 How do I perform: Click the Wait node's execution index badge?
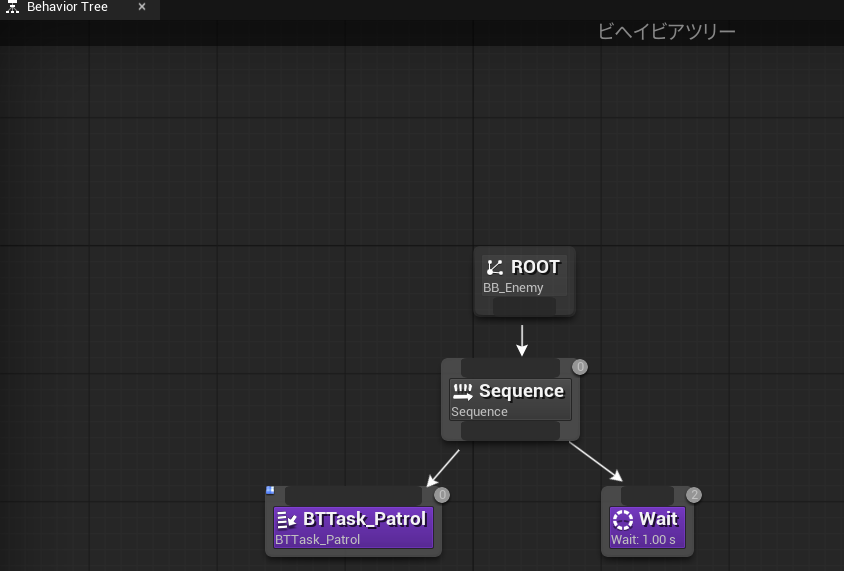coord(694,495)
